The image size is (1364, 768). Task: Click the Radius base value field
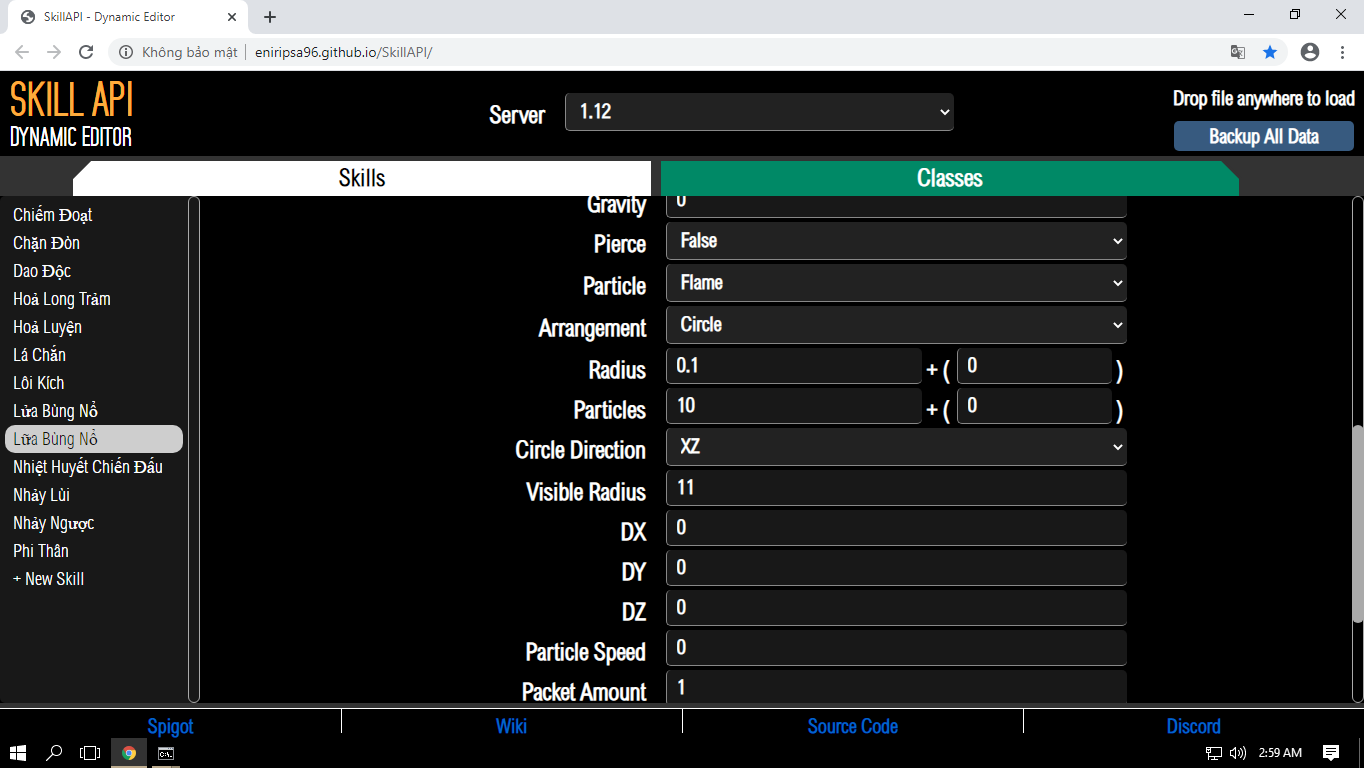[x=794, y=366]
